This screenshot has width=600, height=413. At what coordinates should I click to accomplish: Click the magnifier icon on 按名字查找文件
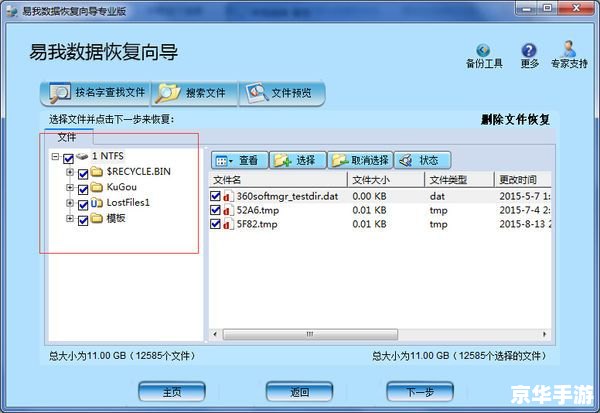coord(59,93)
